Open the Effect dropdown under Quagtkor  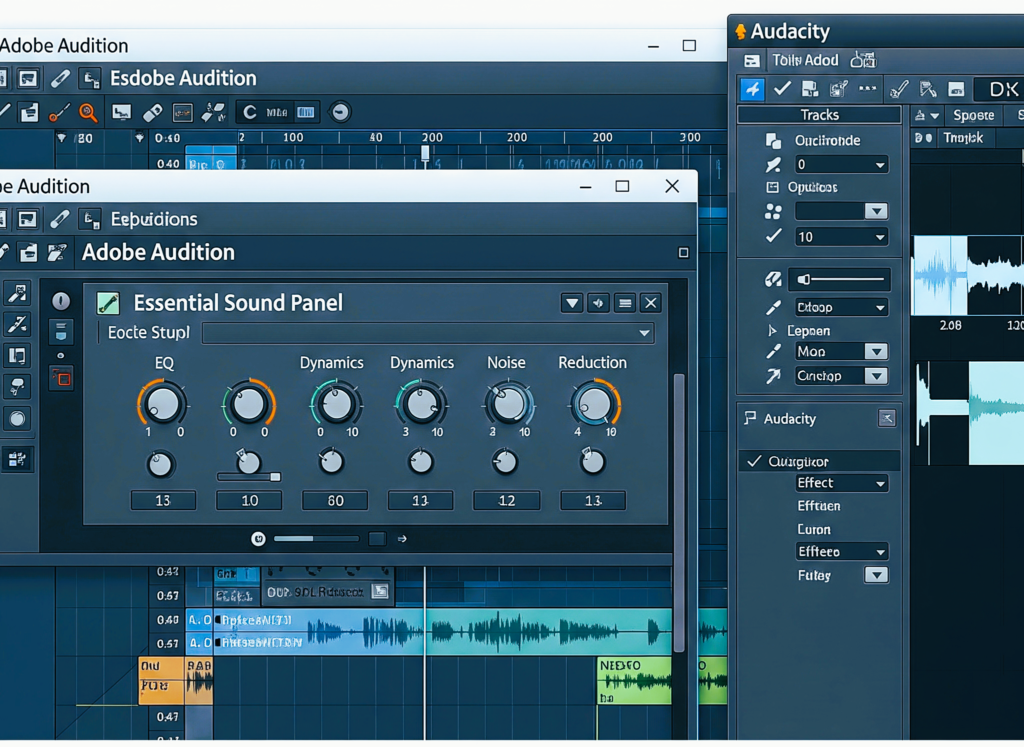point(841,483)
